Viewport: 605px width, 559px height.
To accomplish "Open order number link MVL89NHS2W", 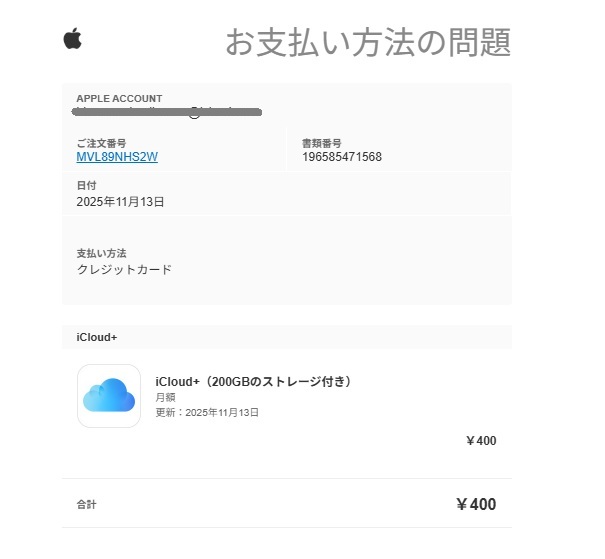I will click(117, 157).
